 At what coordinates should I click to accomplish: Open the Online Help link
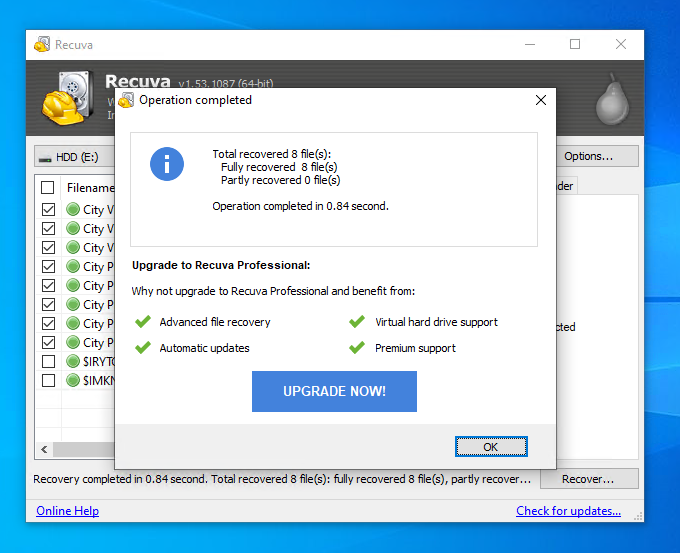click(x=68, y=511)
